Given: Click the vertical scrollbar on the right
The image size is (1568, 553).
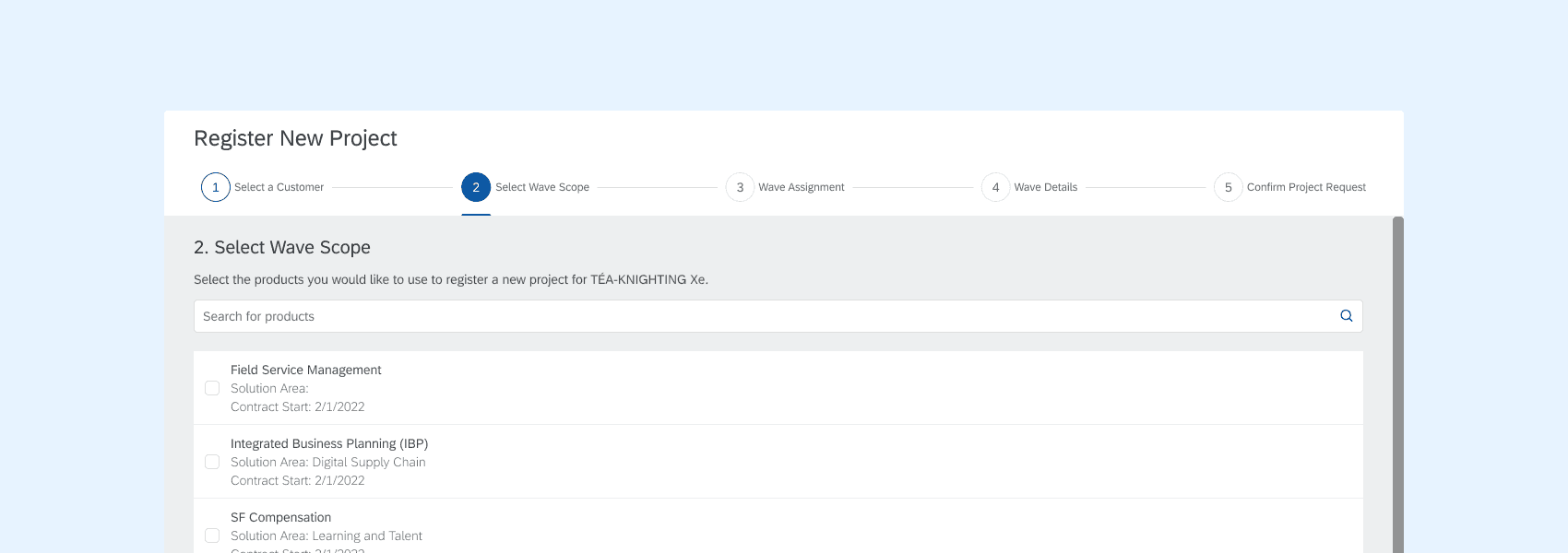Looking at the screenshot, I should (x=1397, y=384).
